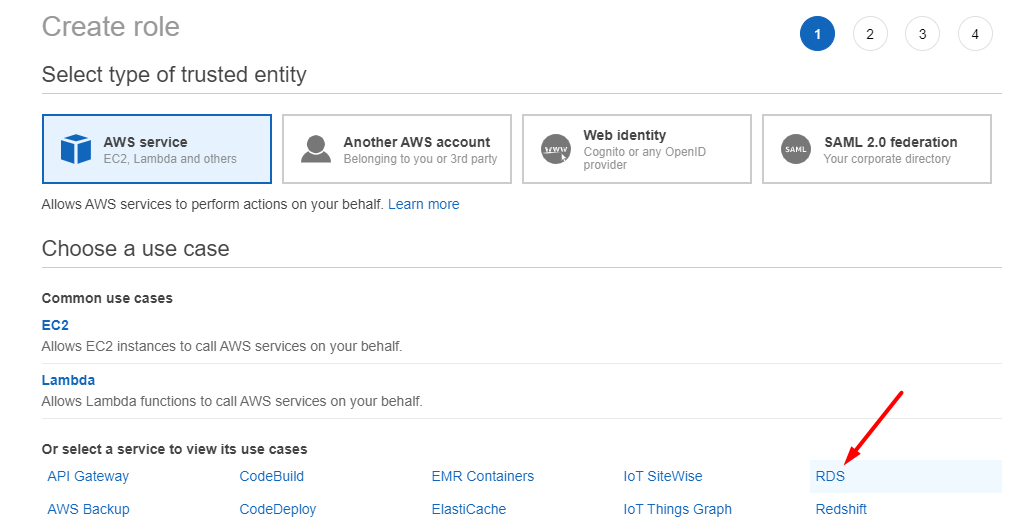Select the Redshift service
1011x523 pixels.
pos(841,509)
